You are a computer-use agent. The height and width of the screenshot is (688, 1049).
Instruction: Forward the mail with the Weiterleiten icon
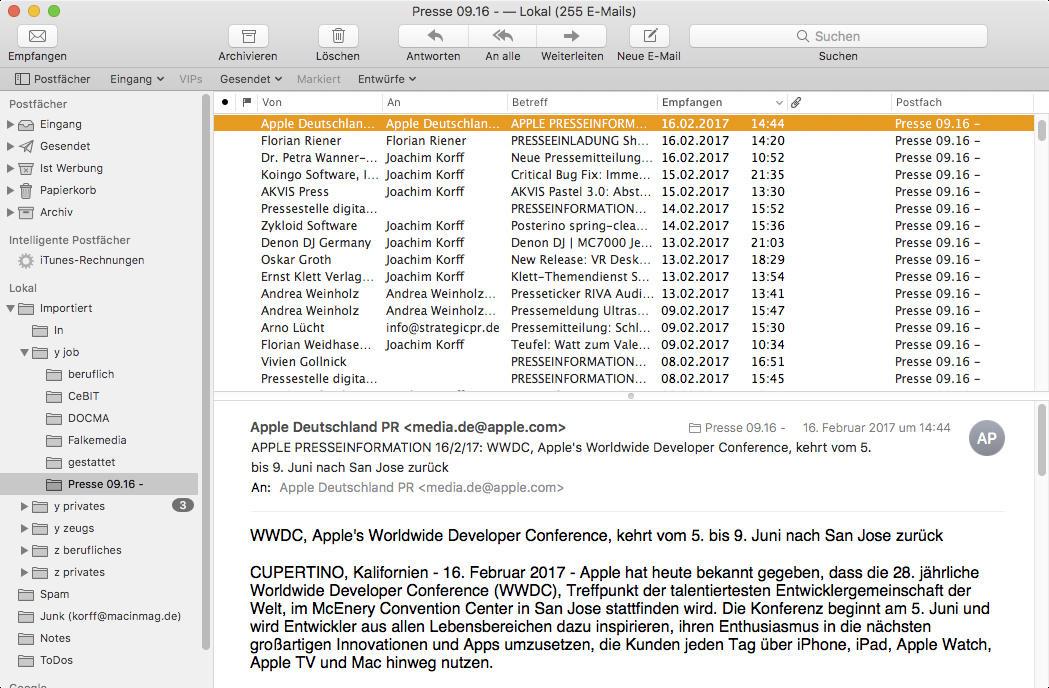point(571,36)
